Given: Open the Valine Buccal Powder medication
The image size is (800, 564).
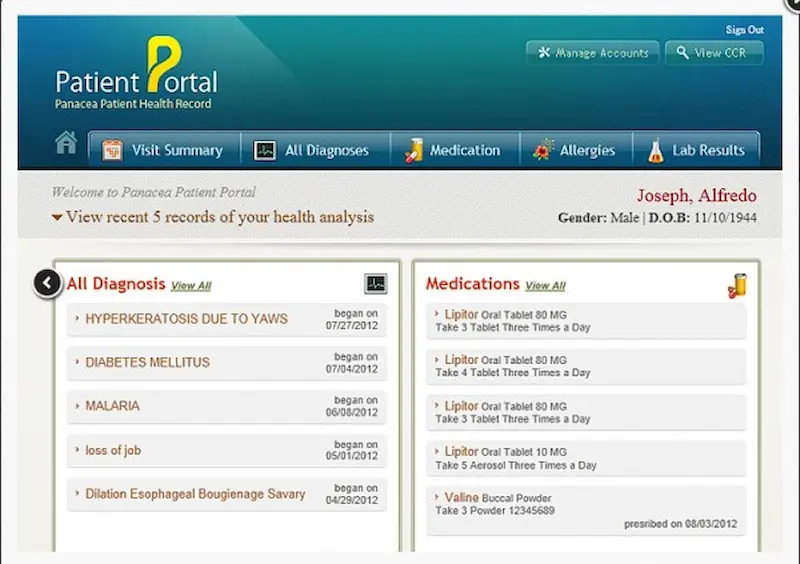Looking at the screenshot, I should coord(498,497).
